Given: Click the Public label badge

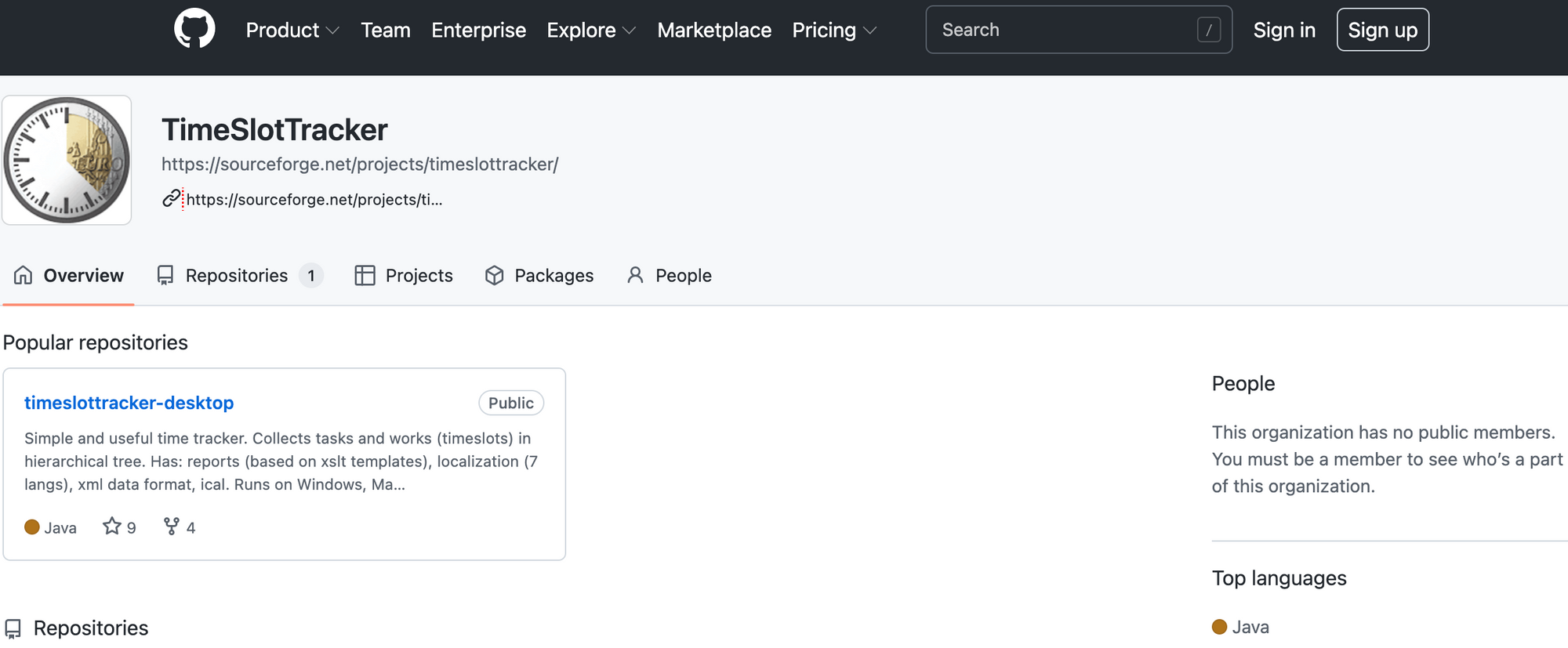Looking at the screenshot, I should pyautogui.click(x=511, y=403).
